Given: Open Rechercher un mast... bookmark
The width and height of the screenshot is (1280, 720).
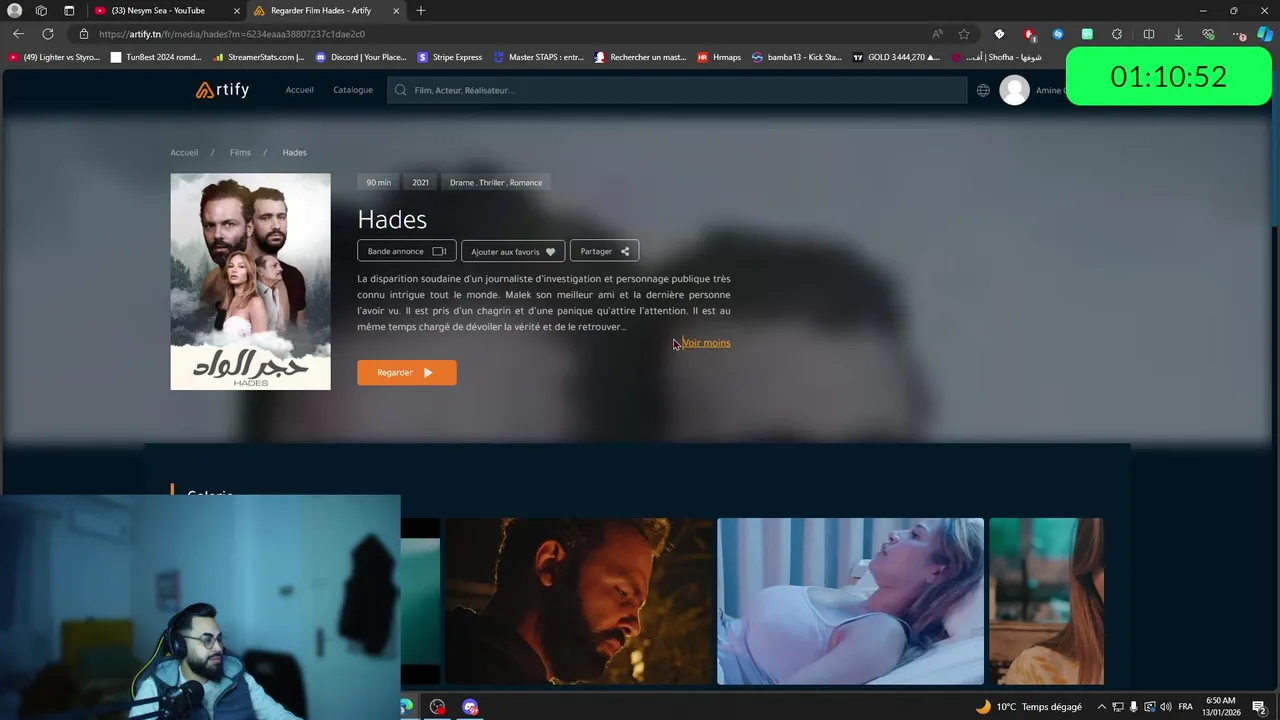Looking at the screenshot, I should coord(641,57).
